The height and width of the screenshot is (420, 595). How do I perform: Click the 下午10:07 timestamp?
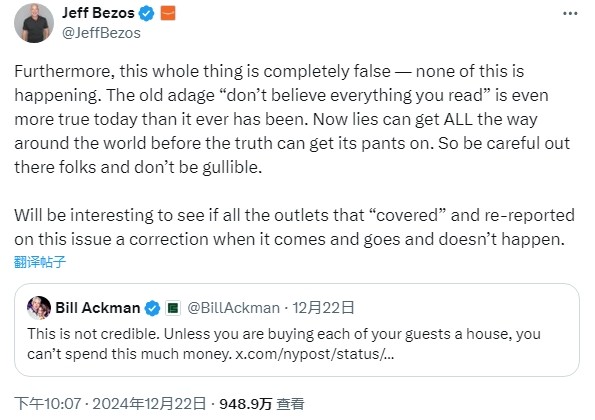pos(48,404)
